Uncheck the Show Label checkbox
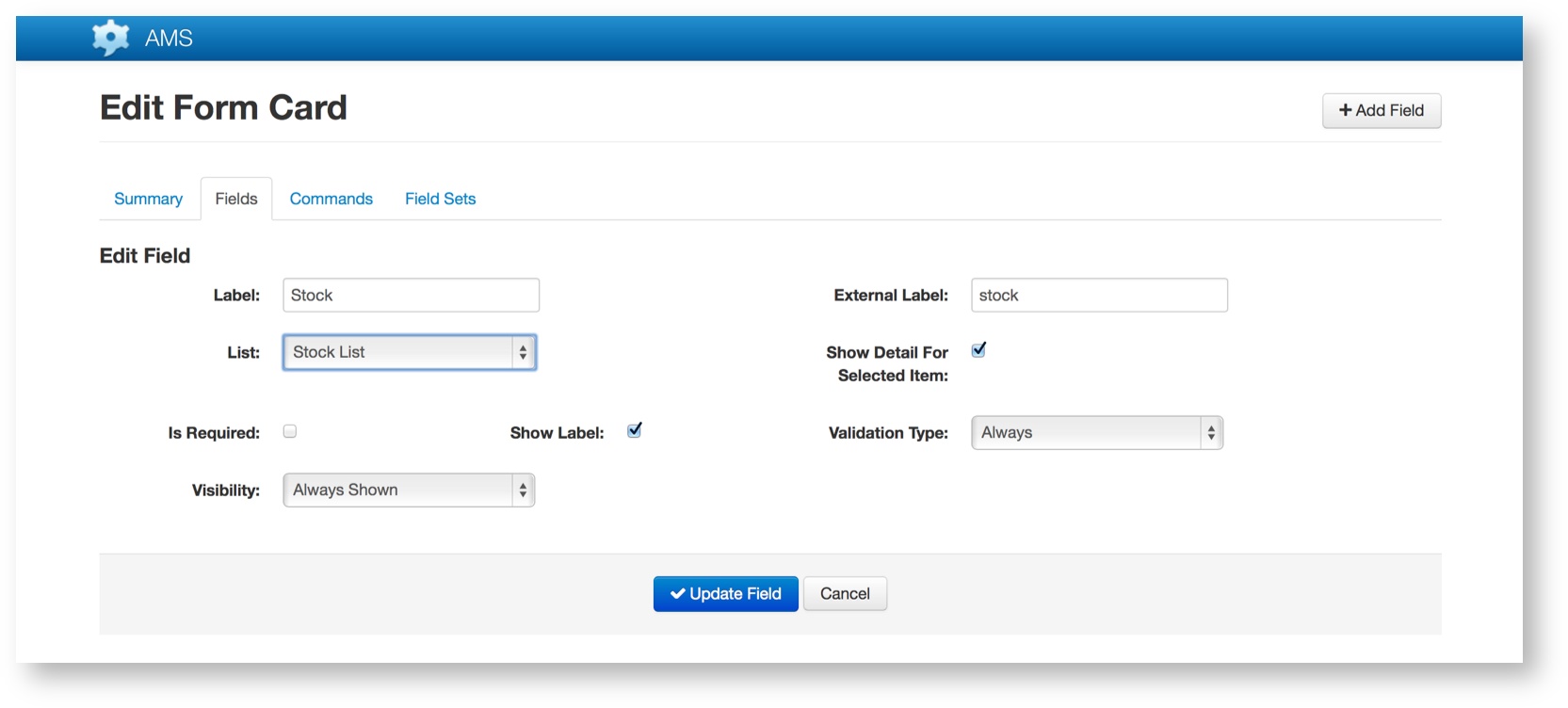Viewport: 1568px width, 708px height. 635,430
